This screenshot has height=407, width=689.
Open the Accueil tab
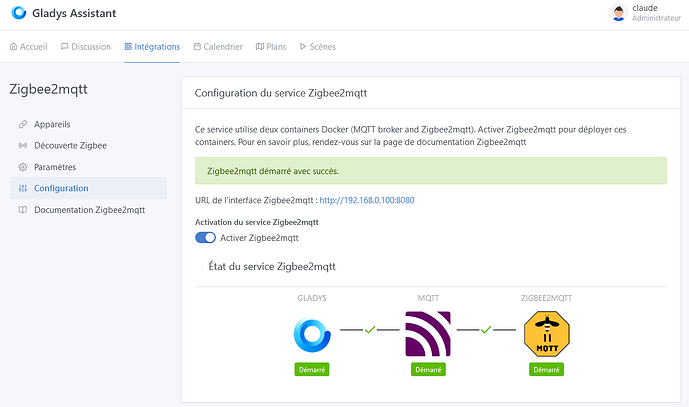point(28,46)
